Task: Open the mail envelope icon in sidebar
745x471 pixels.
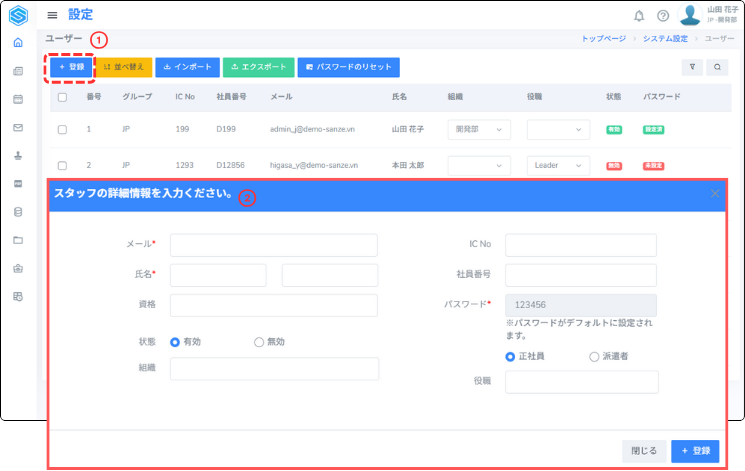Action: 18,127
